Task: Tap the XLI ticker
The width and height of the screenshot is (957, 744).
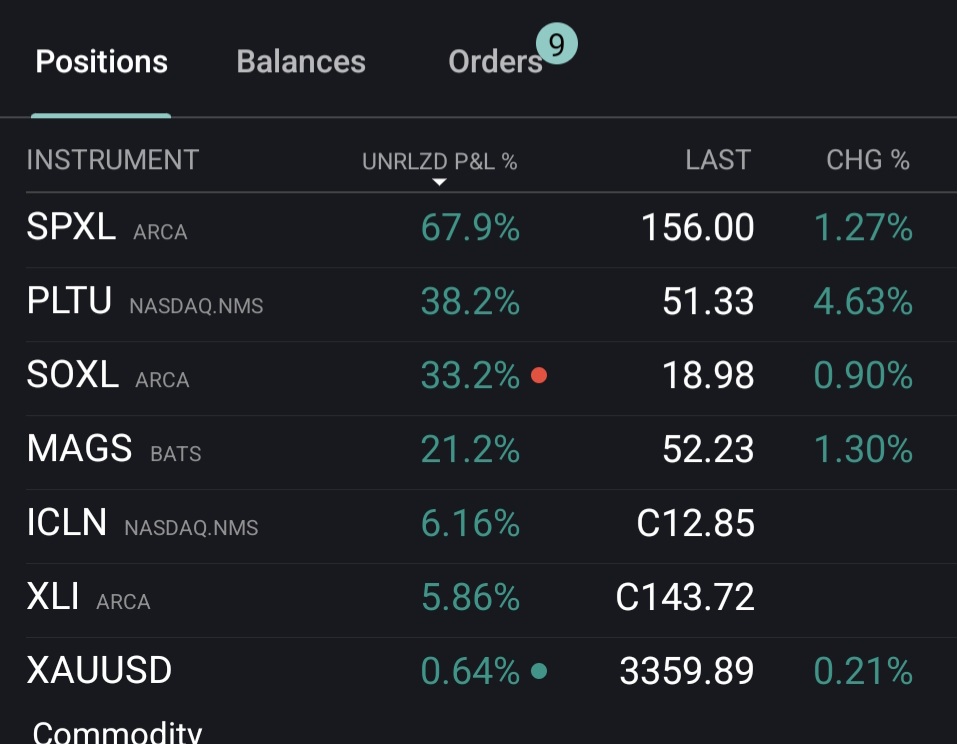Action: coord(54,597)
